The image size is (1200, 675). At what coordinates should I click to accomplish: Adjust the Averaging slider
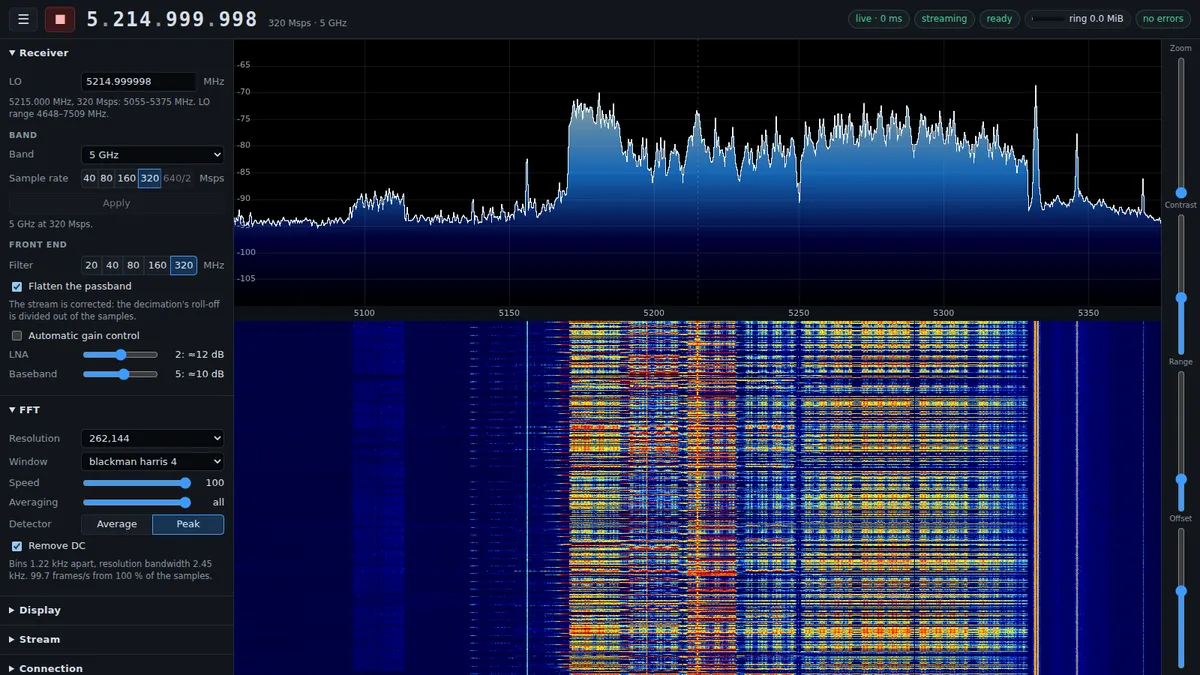tap(137, 503)
